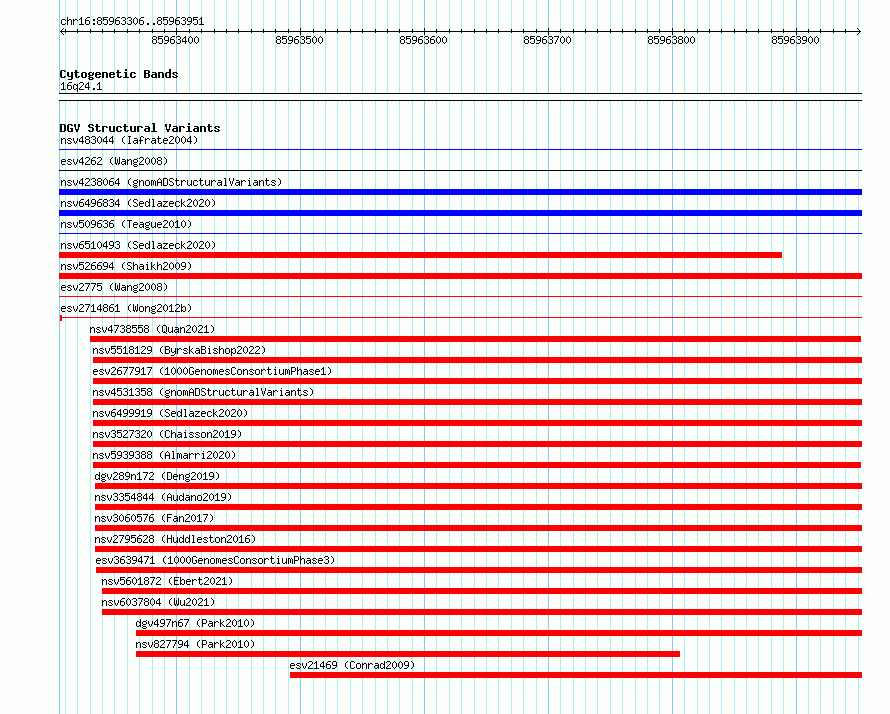Open the nsv5939388 (Almarri2020) label
The height and width of the screenshot is (714, 890).
(x=164, y=455)
